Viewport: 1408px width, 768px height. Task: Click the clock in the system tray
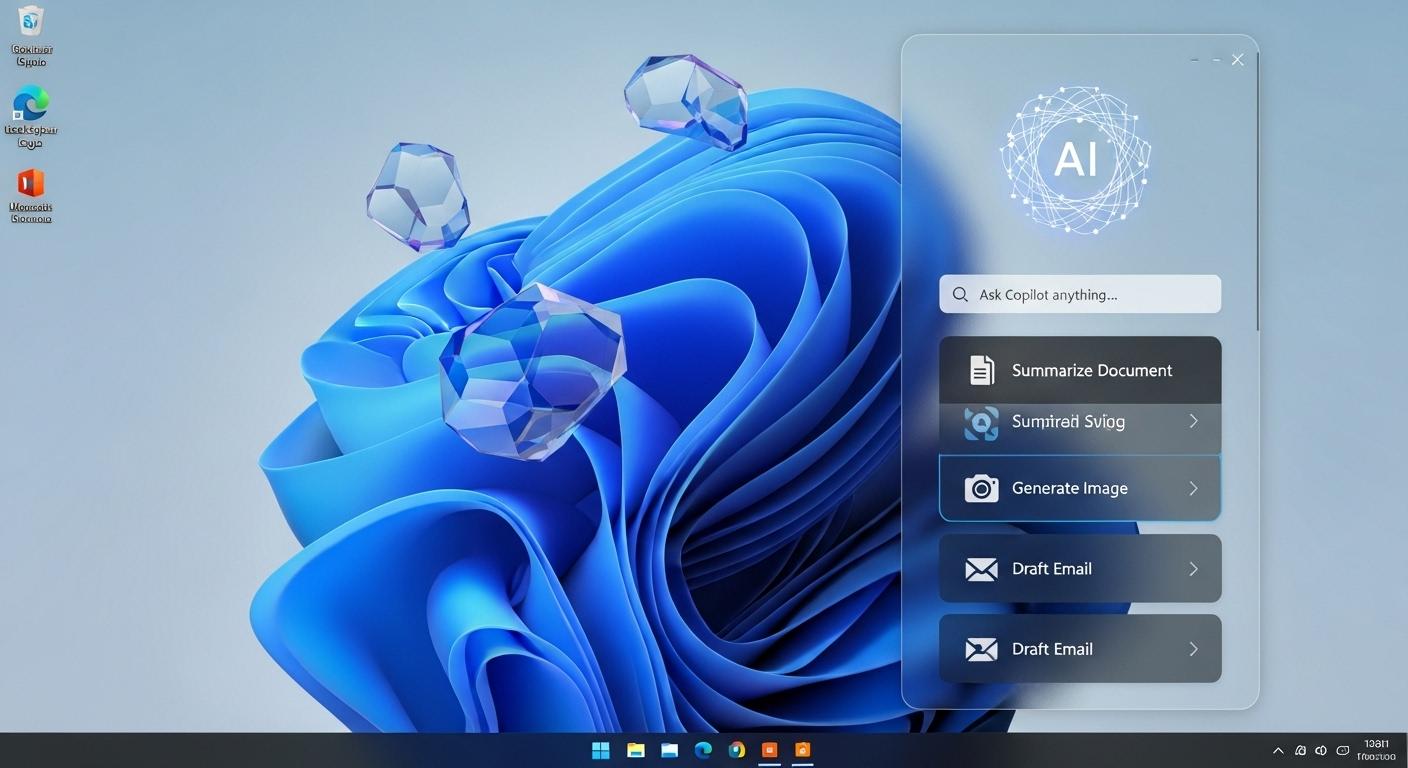[x=1376, y=750]
